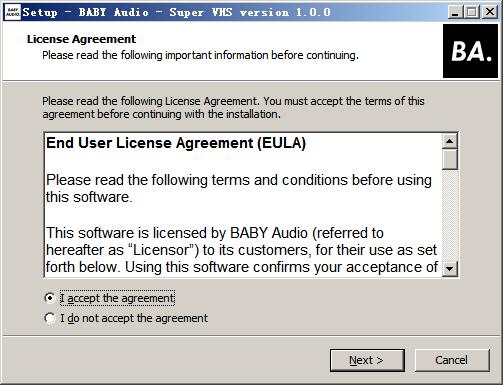Select the I accept the agreement radio
The image size is (503, 385).
coord(50,298)
